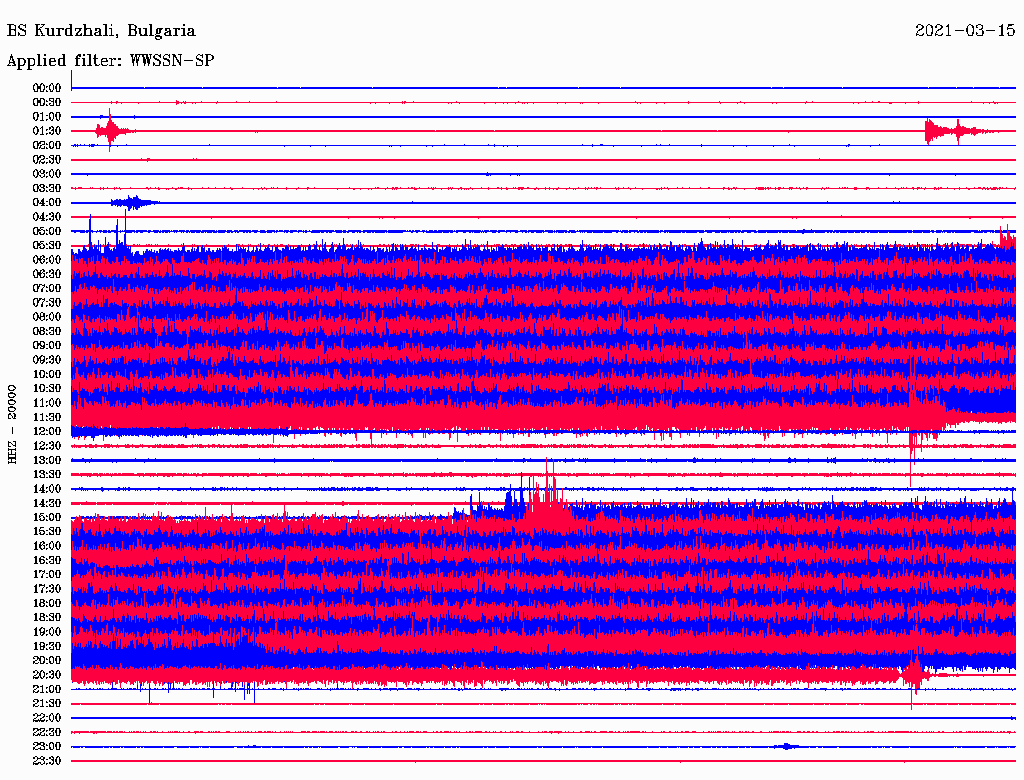The height and width of the screenshot is (780, 1024).
Task: Click the 09:00 time label
Action: (47, 345)
